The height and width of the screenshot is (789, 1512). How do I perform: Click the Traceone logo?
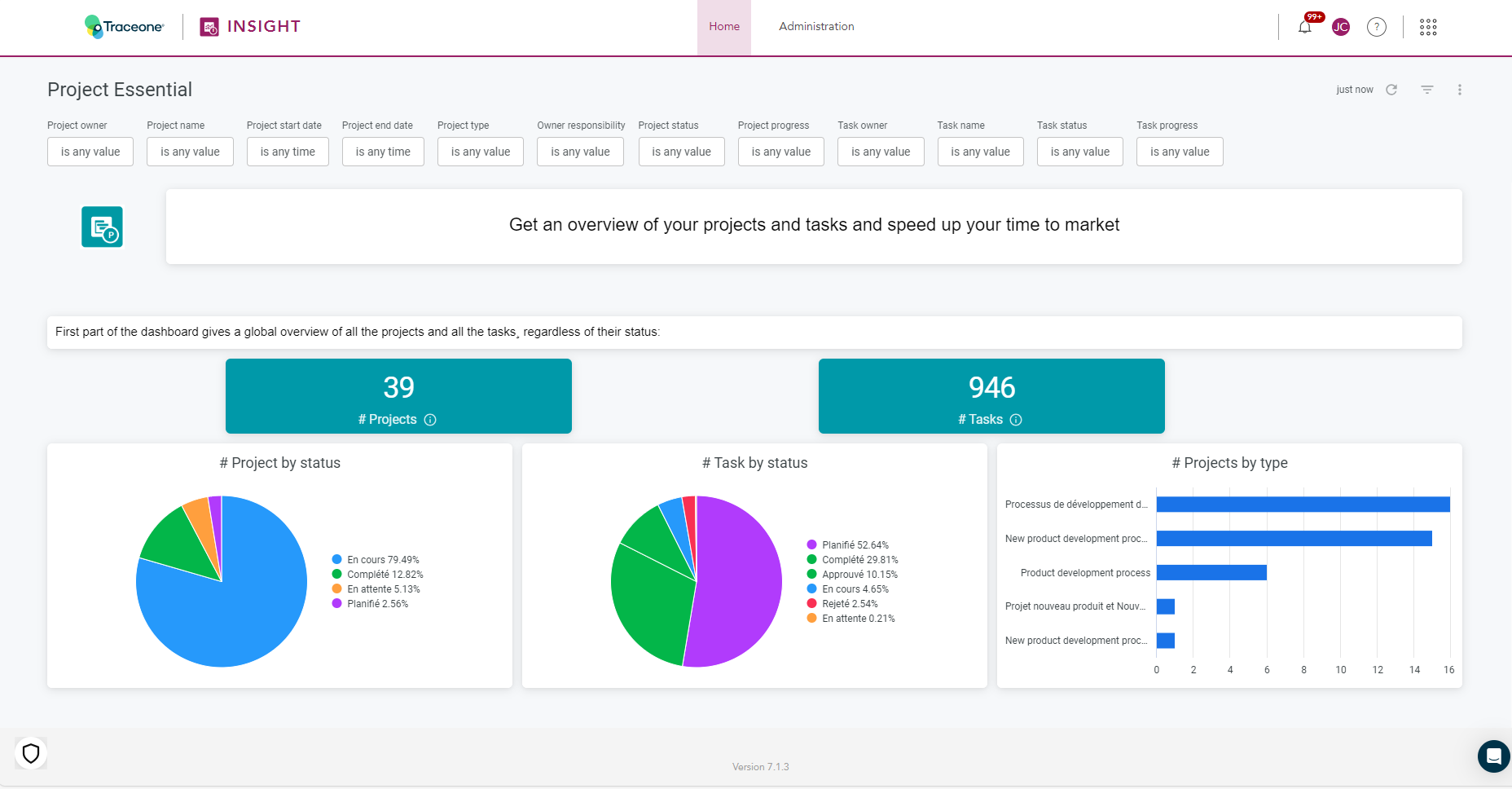(x=122, y=26)
